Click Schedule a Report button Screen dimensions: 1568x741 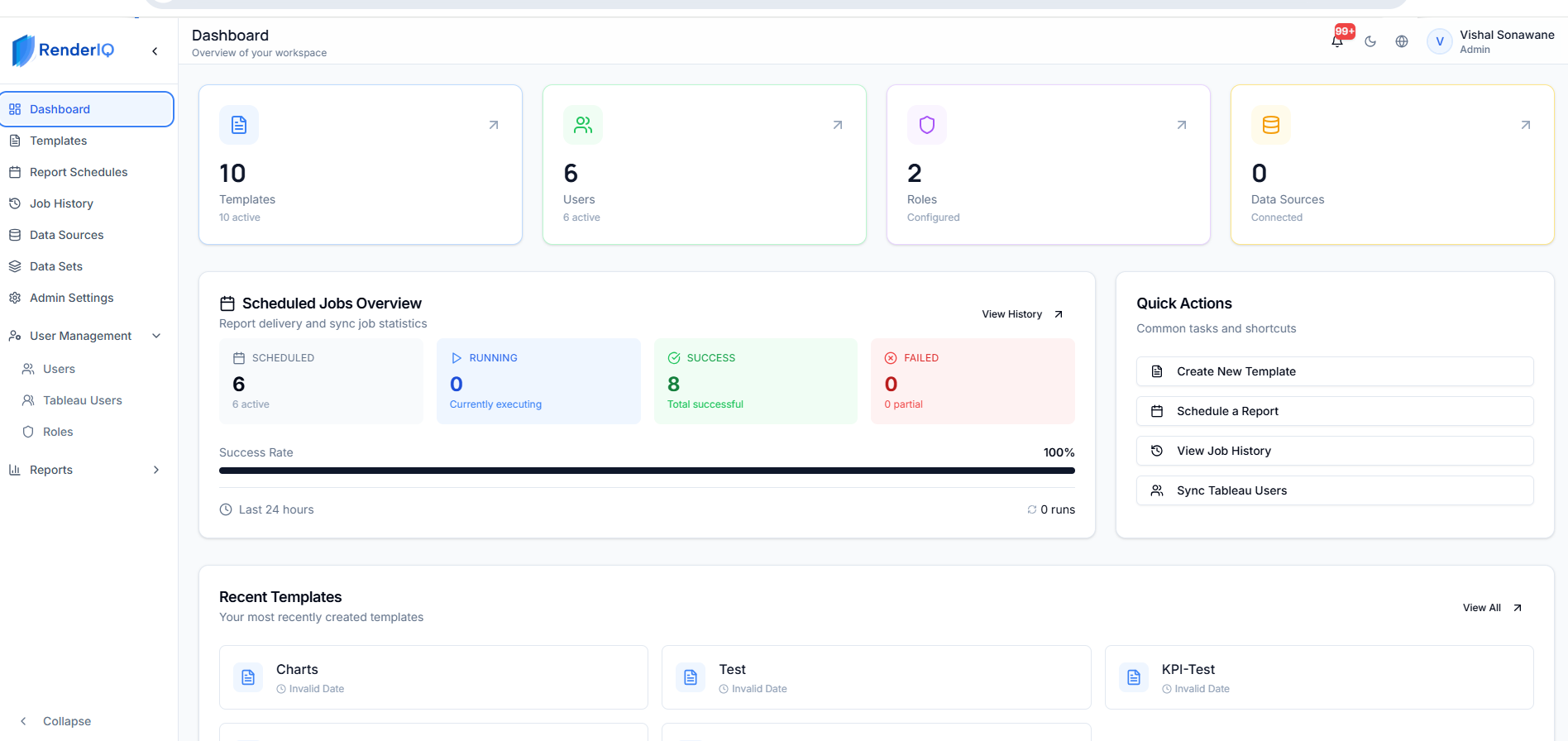(x=1335, y=411)
